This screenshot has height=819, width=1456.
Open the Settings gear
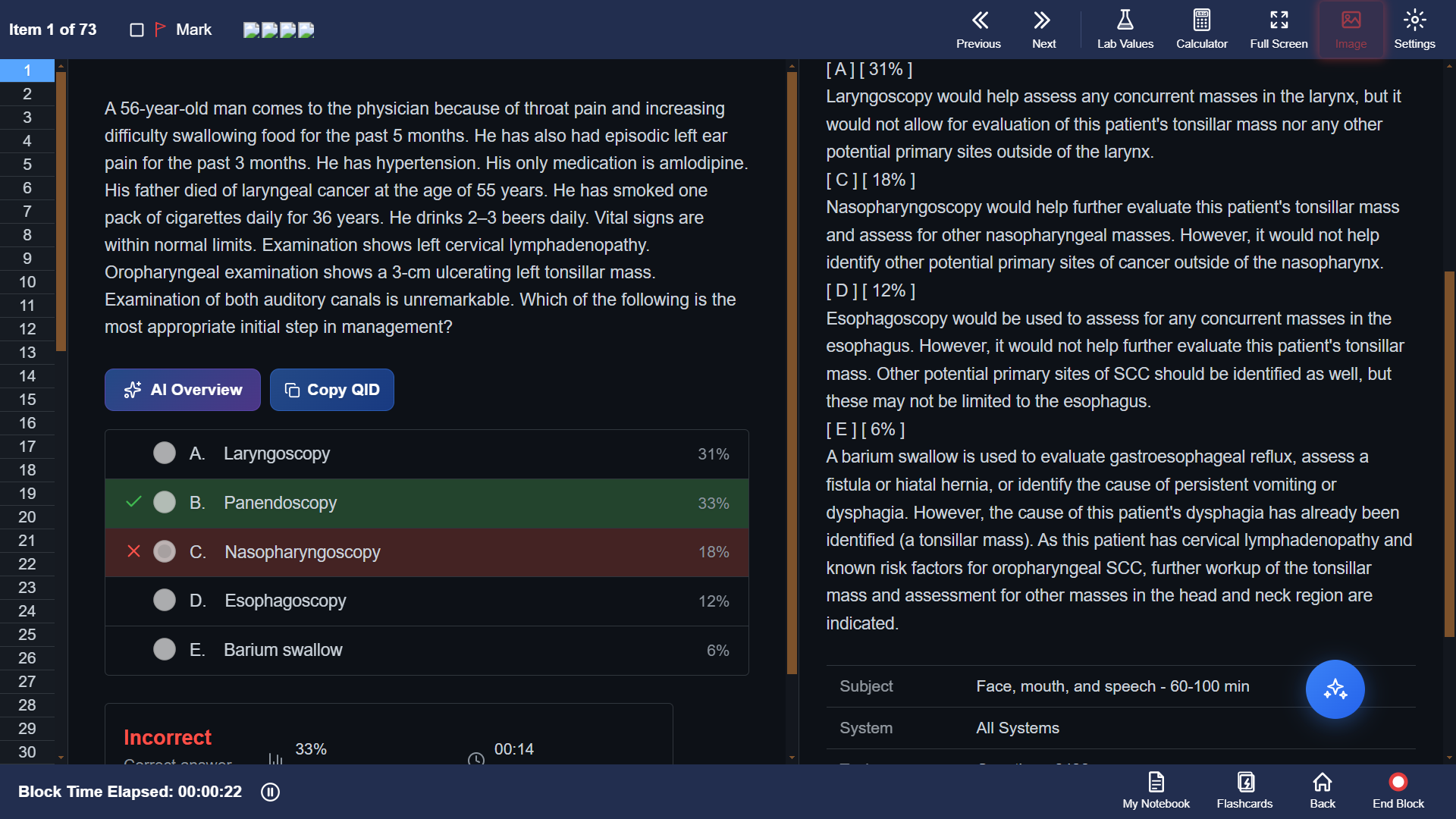tap(1414, 30)
